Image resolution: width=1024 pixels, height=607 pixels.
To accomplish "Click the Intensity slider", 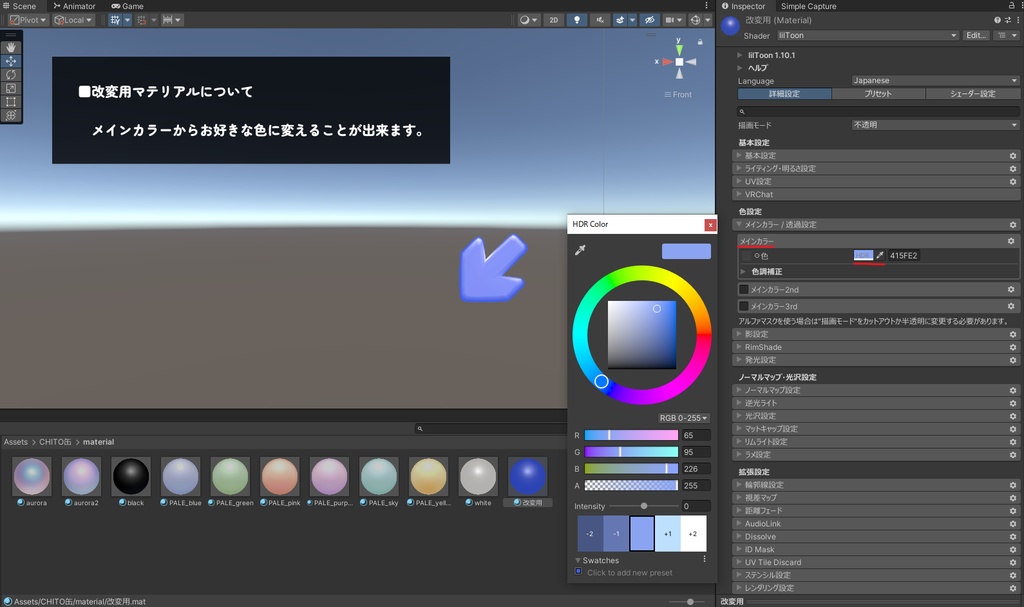I will click(x=643, y=506).
